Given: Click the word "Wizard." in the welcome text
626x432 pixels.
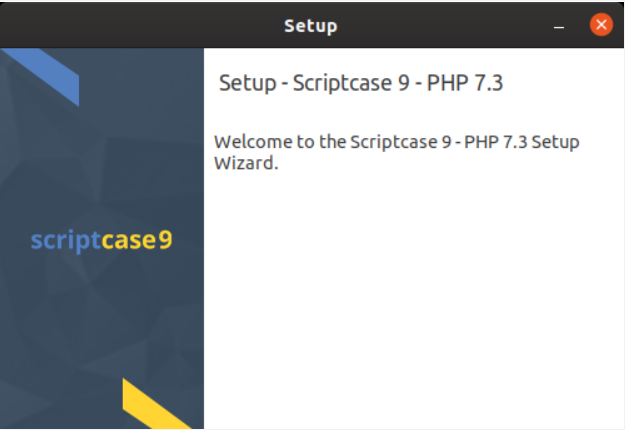Looking at the screenshot, I should pyautogui.click(x=246, y=163).
